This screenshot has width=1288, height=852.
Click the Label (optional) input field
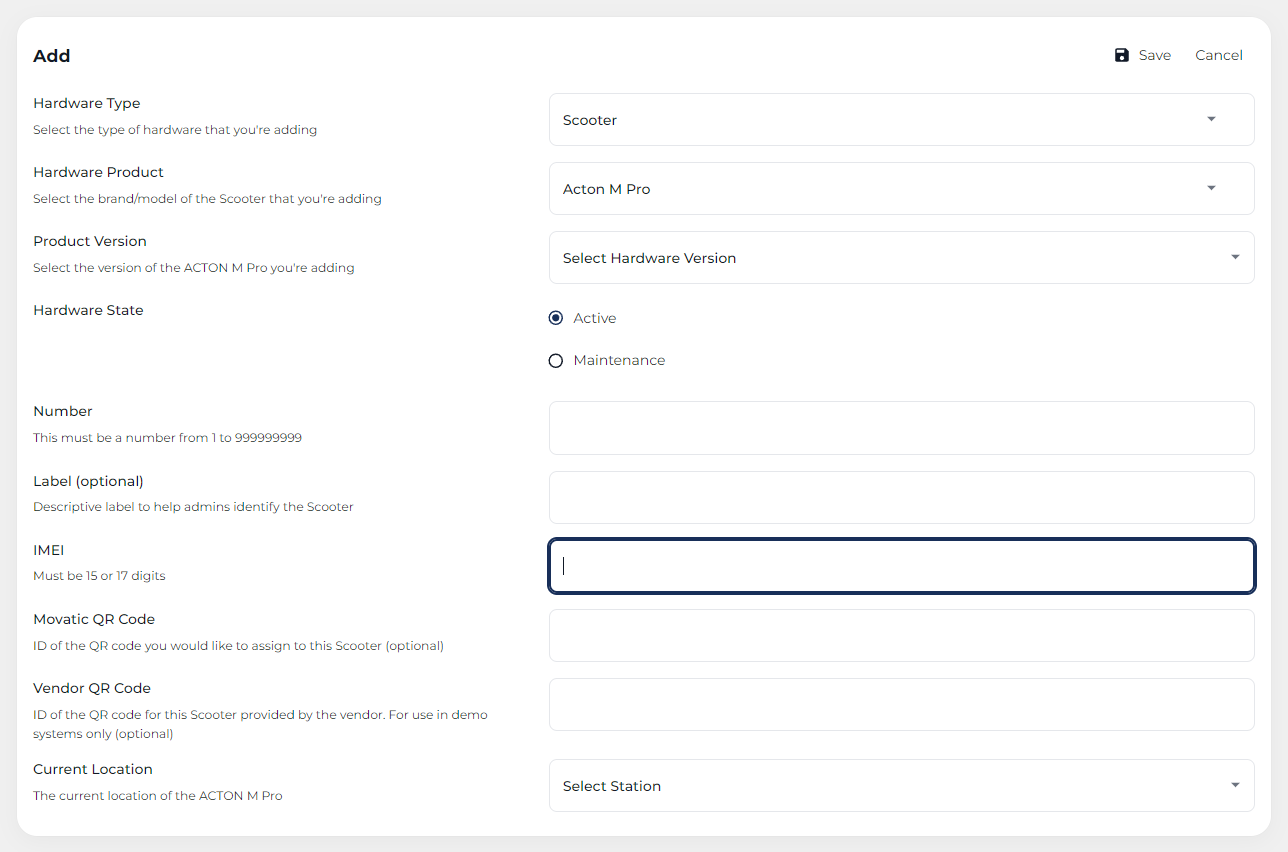[901, 498]
